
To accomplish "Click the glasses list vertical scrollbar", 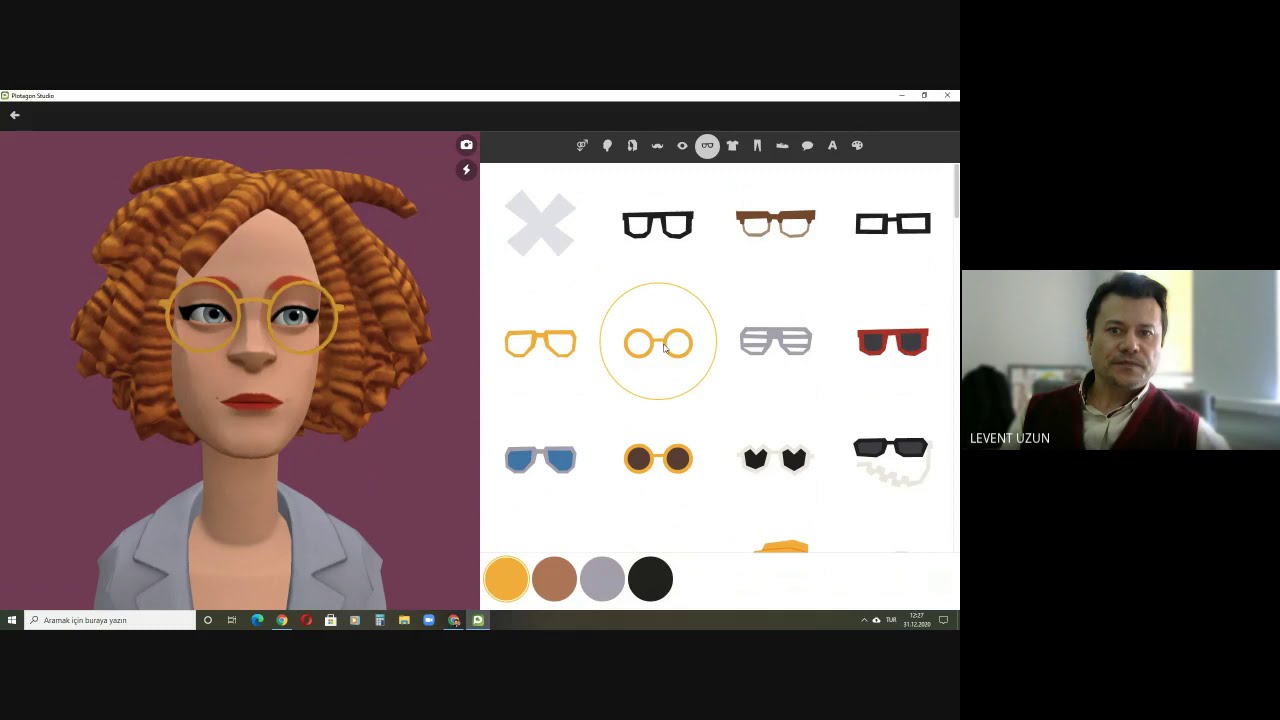I will (956, 192).
